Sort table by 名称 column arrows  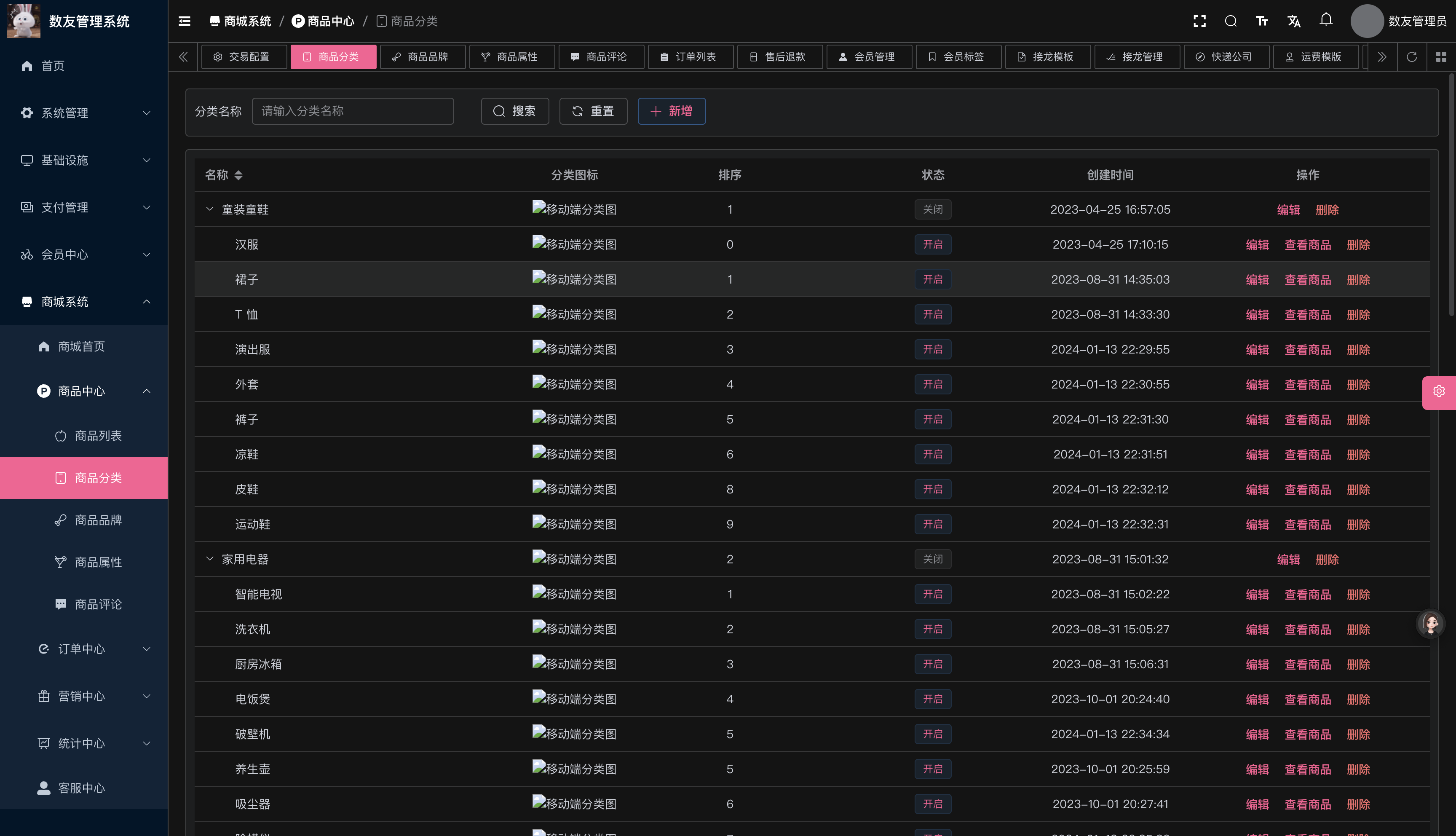[238, 175]
